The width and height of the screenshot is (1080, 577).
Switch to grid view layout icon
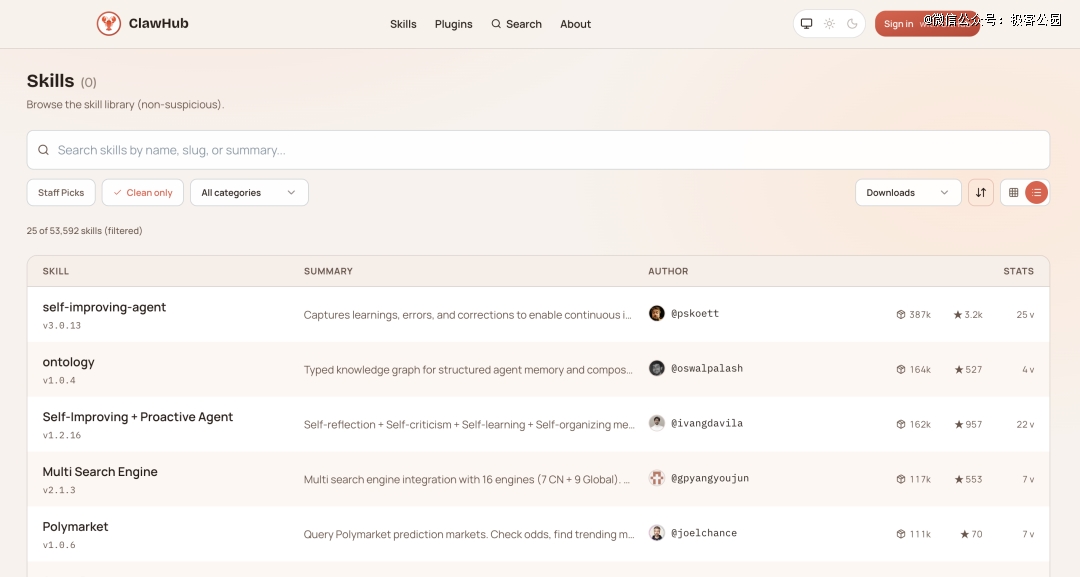click(1013, 193)
